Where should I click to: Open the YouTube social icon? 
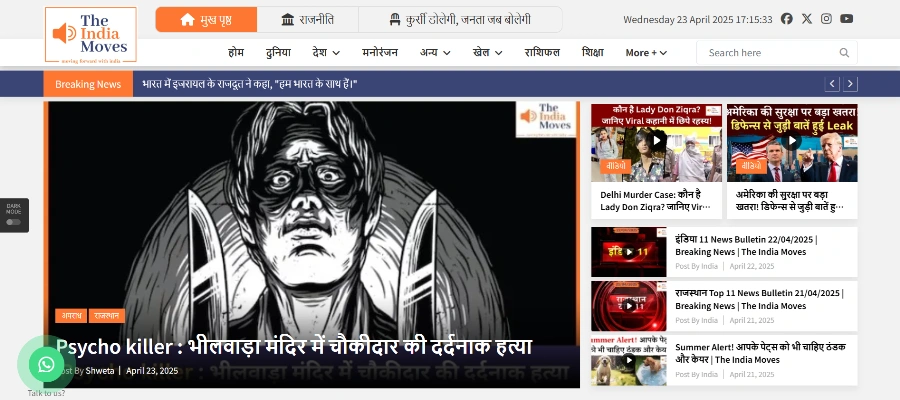(847, 19)
